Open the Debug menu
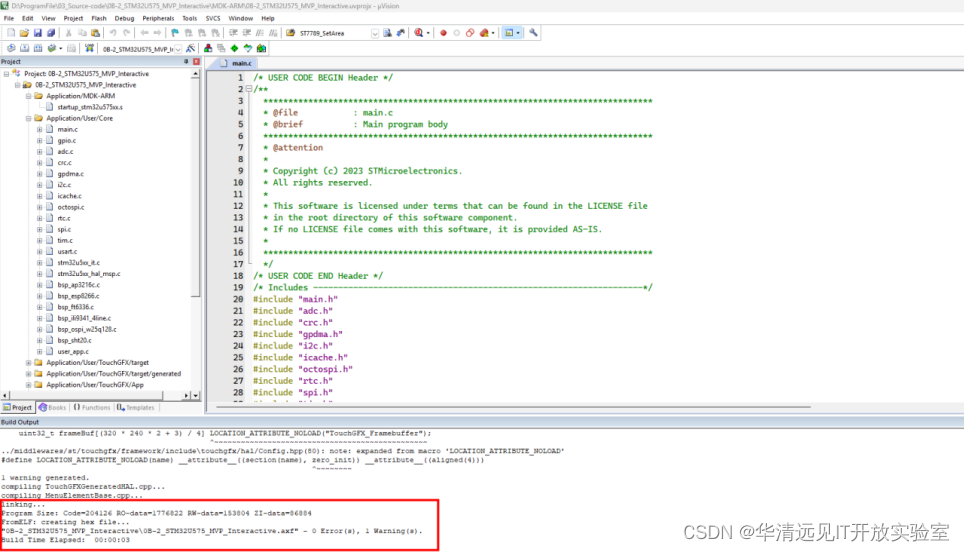The width and height of the screenshot is (964, 552). tap(124, 18)
